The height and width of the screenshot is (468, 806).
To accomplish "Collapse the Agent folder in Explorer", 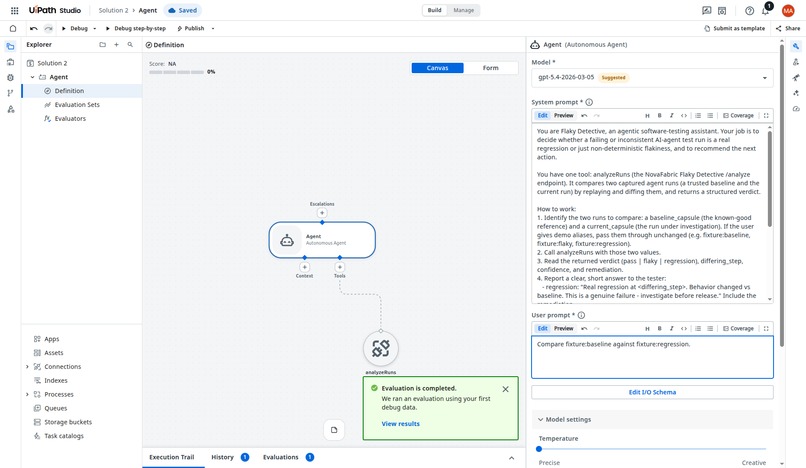I will 32,77.
